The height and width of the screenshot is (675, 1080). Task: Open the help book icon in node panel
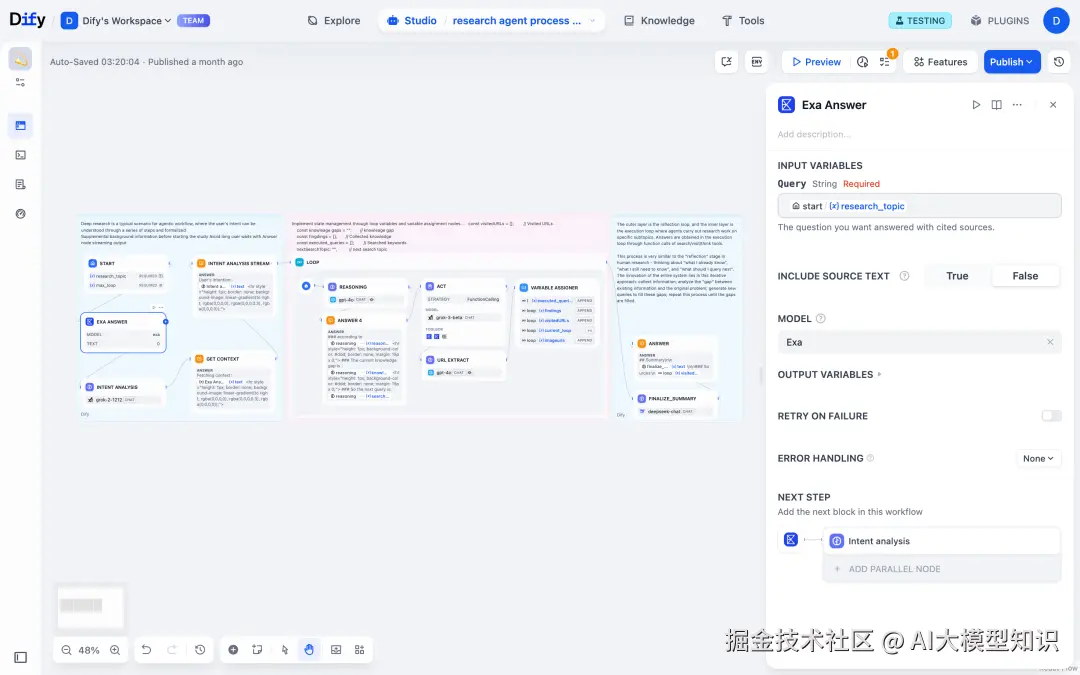997,105
